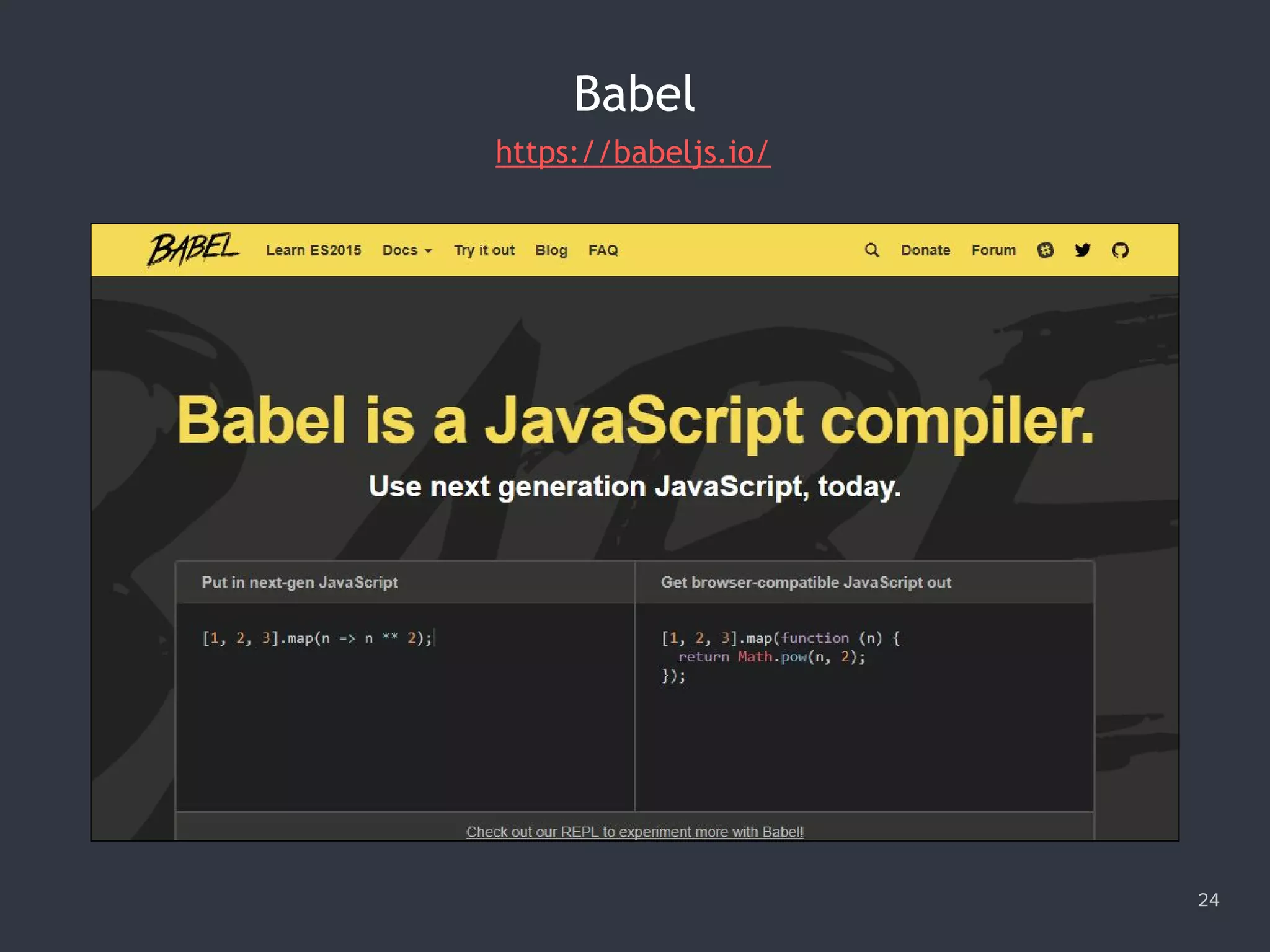Click the 'Put in next-gen JavaScript' heading
This screenshot has height=952, width=1270.
(x=300, y=582)
